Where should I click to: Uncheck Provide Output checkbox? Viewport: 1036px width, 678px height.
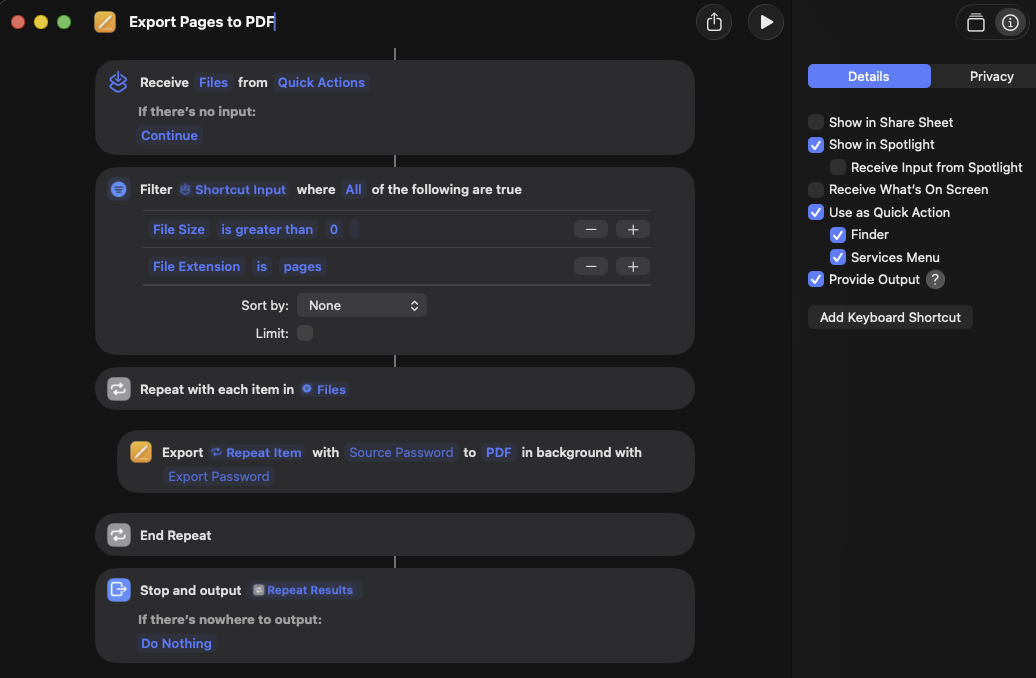click(x=816, y=280)
